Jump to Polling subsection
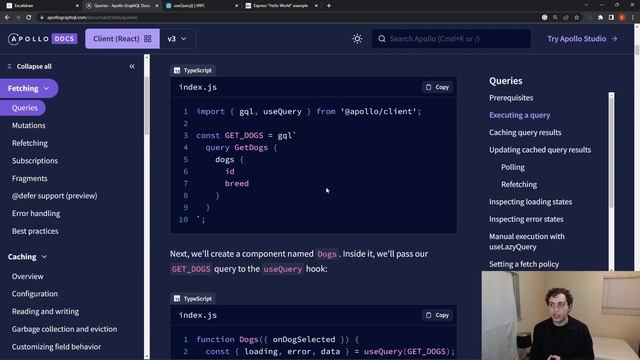Screen dimensions: 640x360 (513, 167)
